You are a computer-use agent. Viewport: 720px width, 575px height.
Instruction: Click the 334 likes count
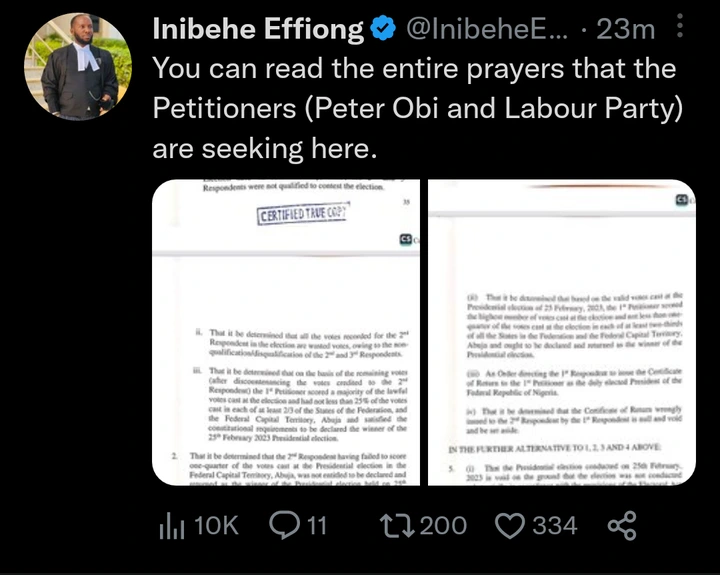point(554,525)
